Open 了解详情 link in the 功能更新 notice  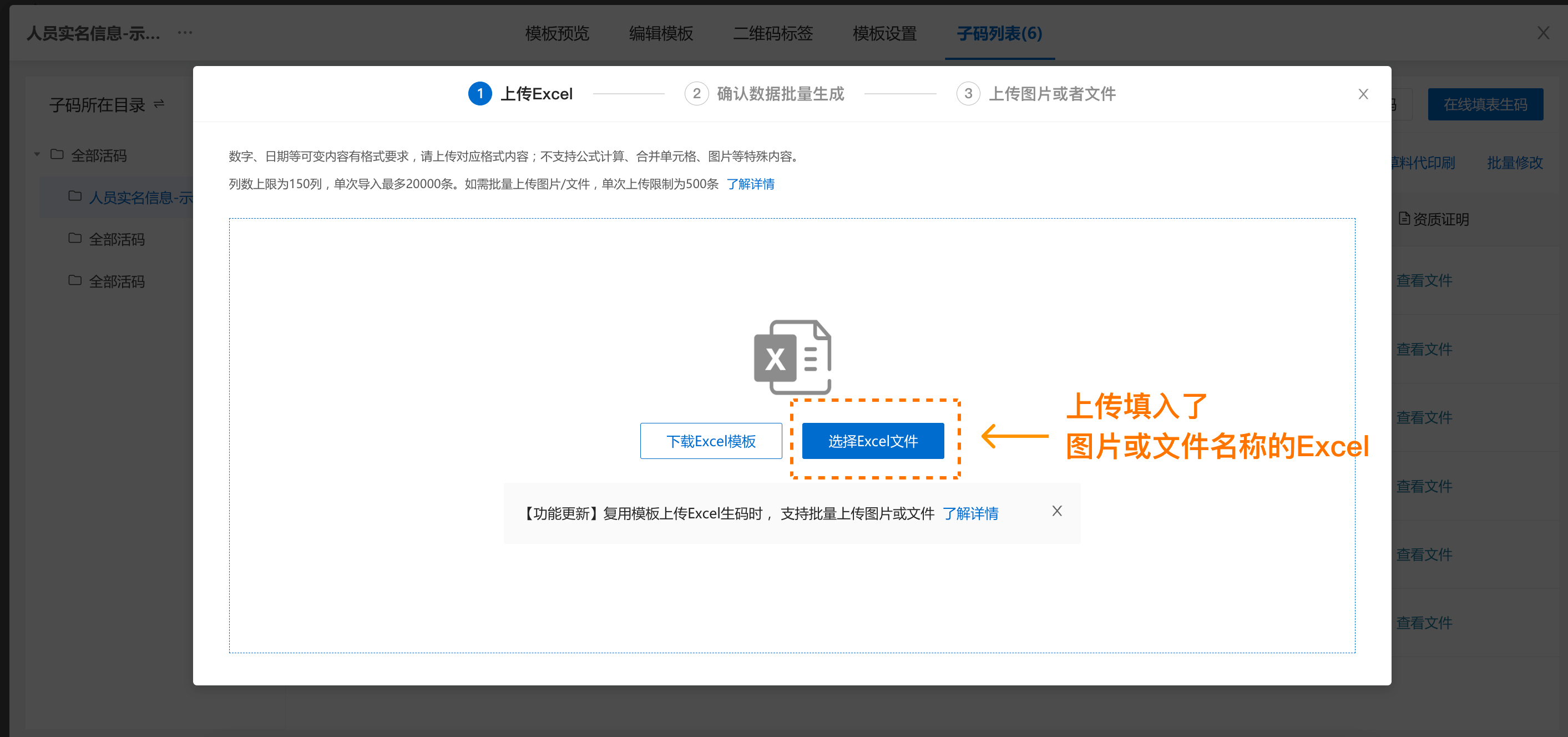970,513
